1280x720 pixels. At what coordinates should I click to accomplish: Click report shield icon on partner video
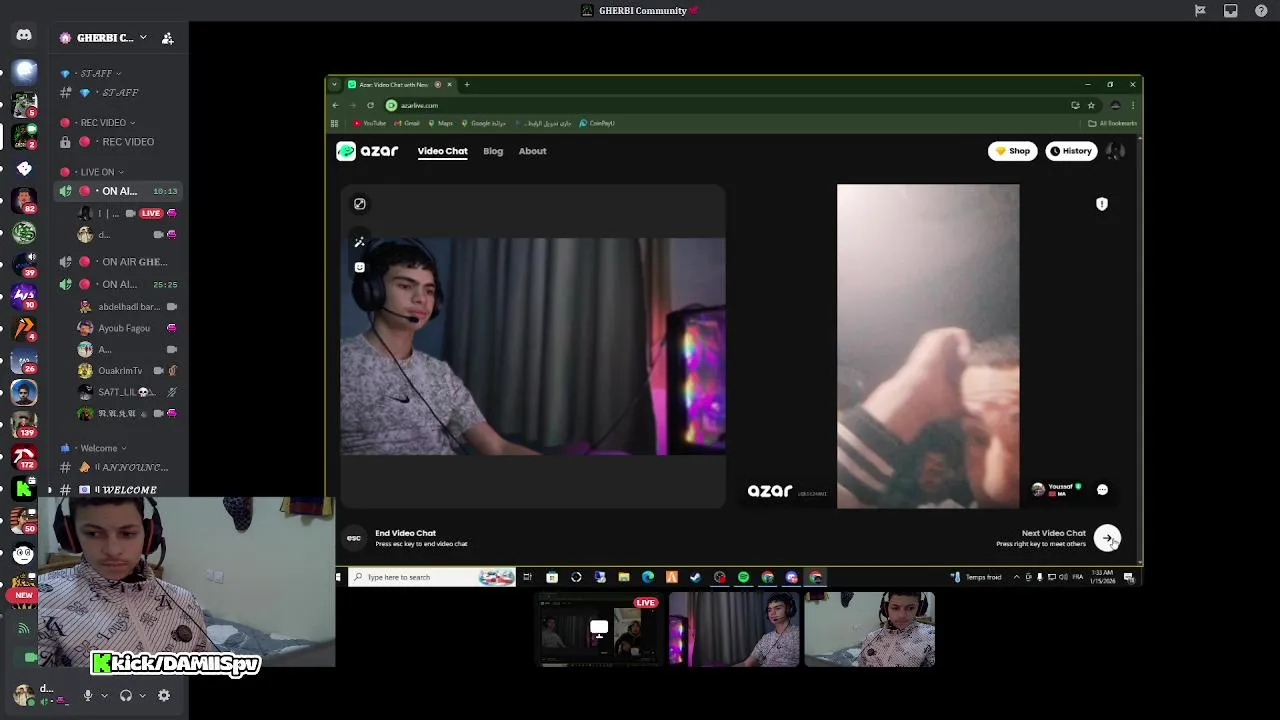(1102, 204)
